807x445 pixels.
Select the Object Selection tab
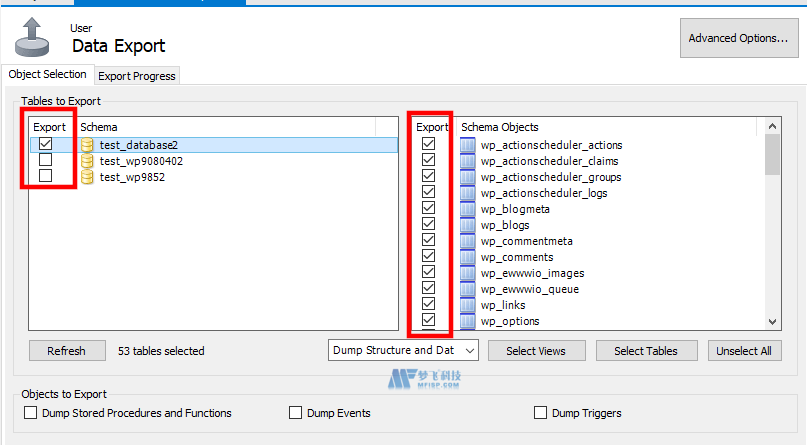pos(47,75)
